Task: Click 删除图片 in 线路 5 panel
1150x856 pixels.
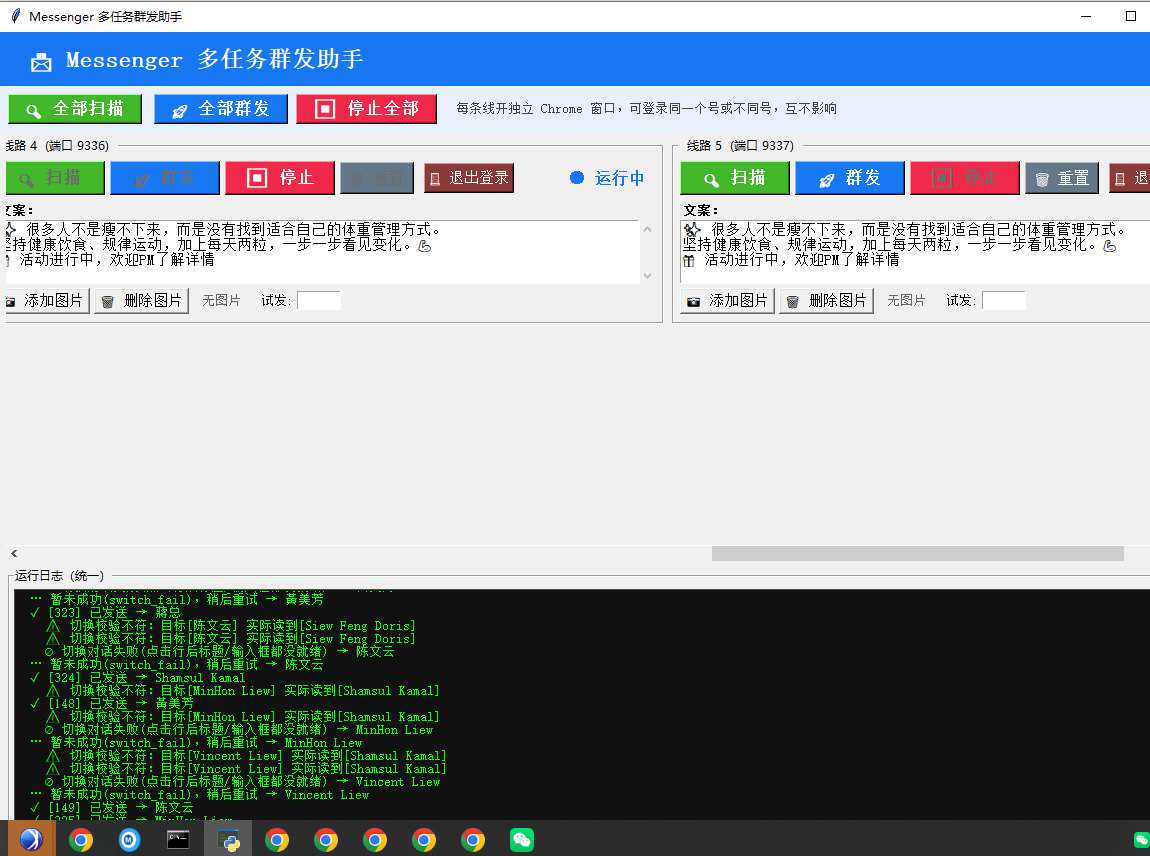Action: [x=827, y=301]
